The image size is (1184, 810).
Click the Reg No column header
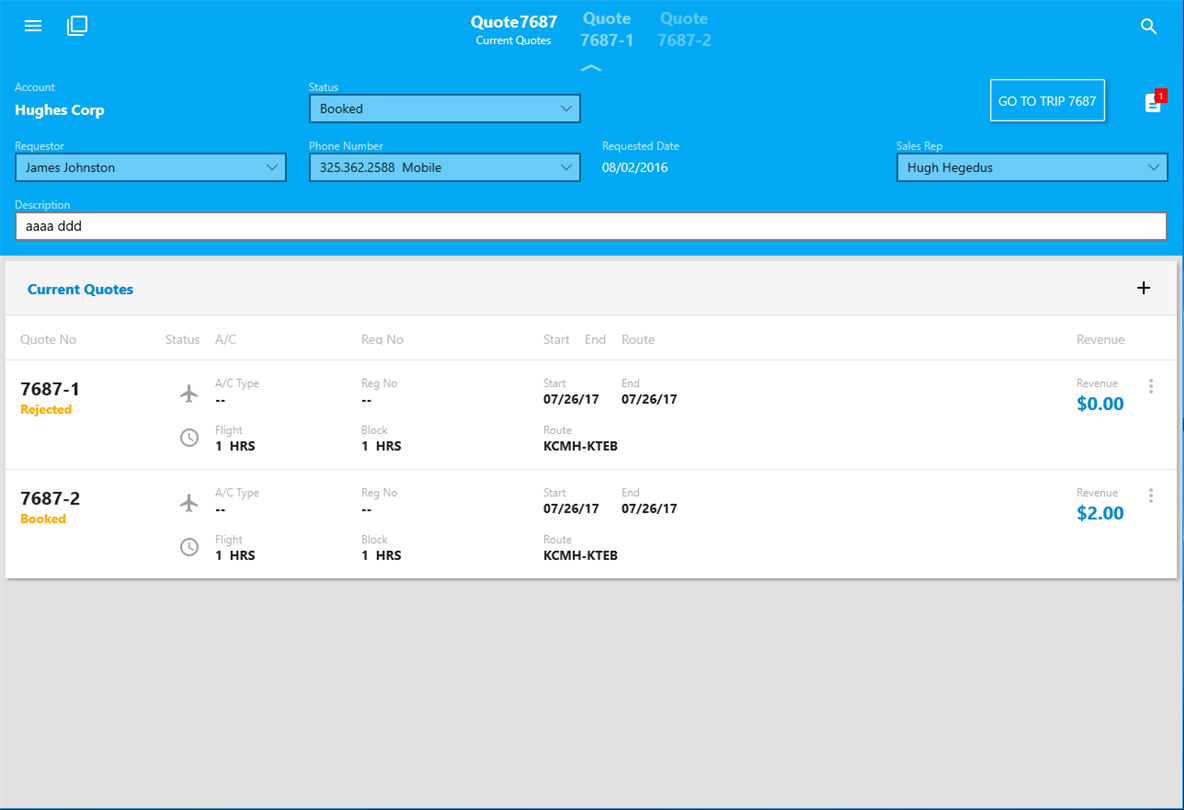pyautogui.click(x=382, y=340)
